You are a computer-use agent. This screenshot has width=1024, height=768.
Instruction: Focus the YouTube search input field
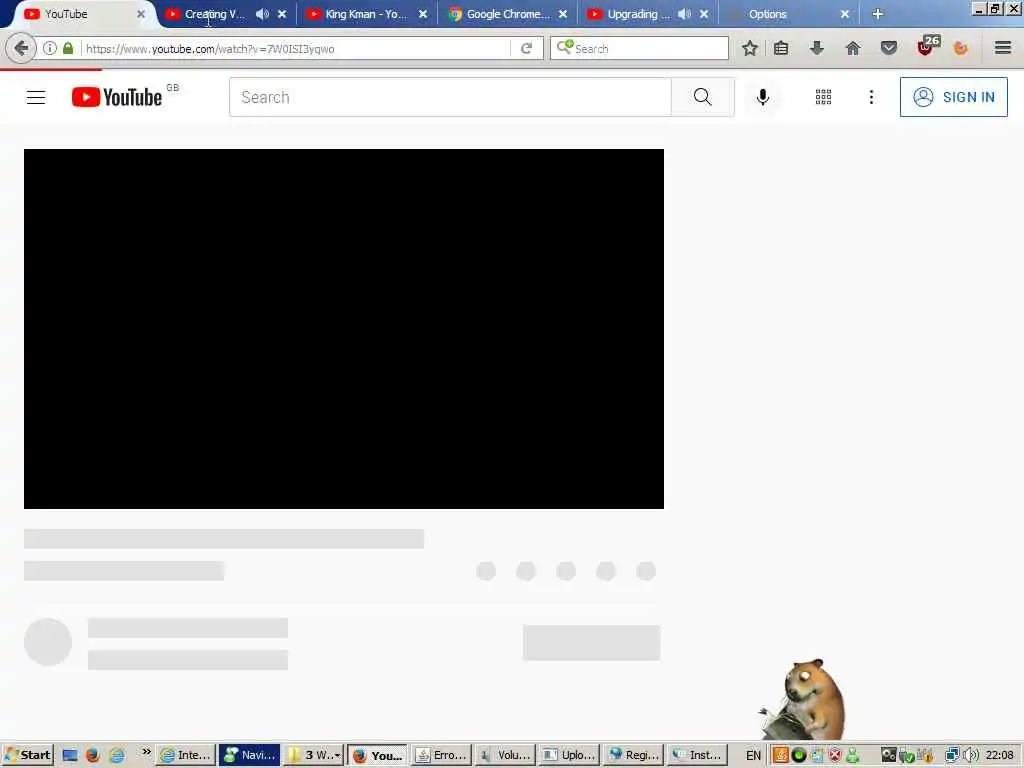coord(450,97)
